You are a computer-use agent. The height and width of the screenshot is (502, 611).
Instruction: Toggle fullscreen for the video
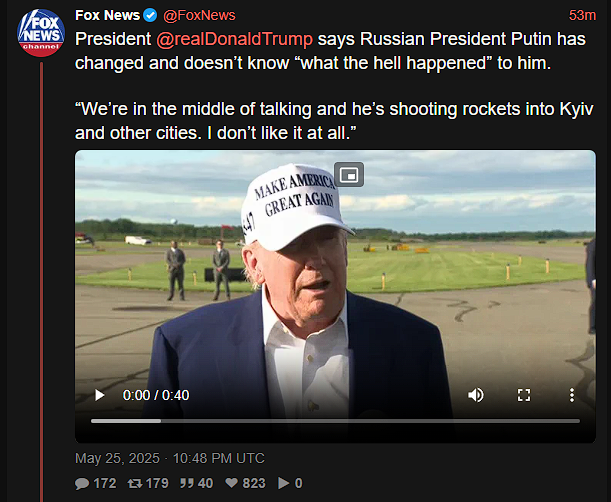(523, 395)
